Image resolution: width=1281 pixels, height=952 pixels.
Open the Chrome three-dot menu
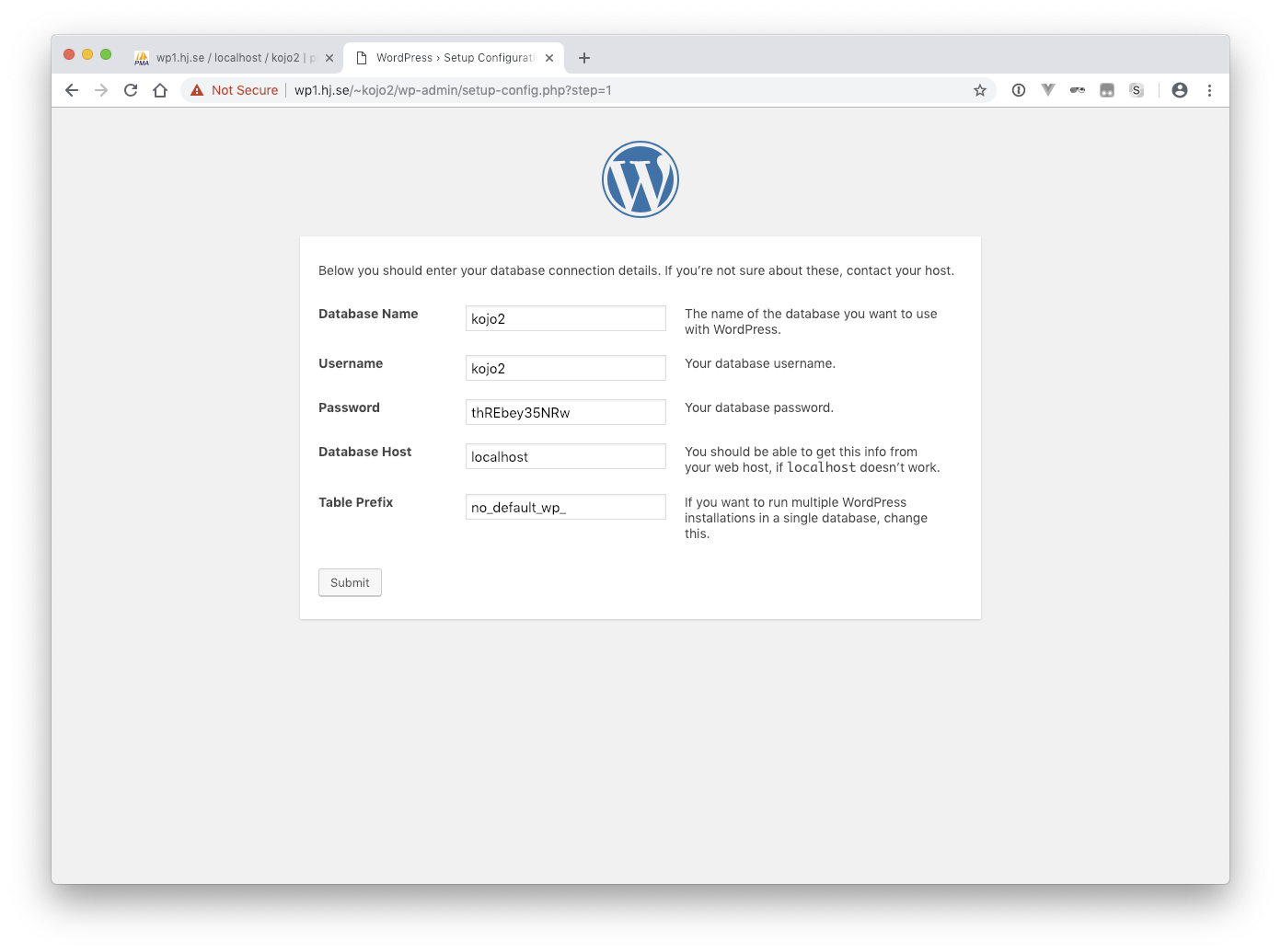pos(1209,90)
